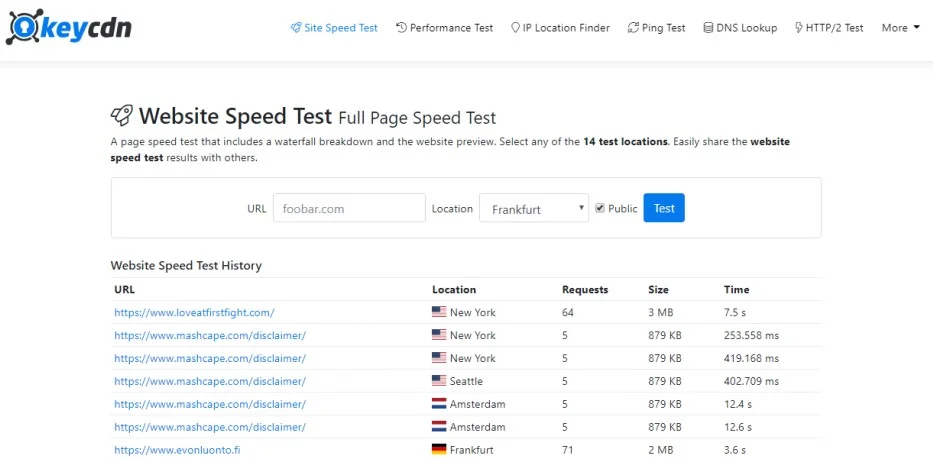
Task: Click the URL column header
Action: click(x=124, y=289)
